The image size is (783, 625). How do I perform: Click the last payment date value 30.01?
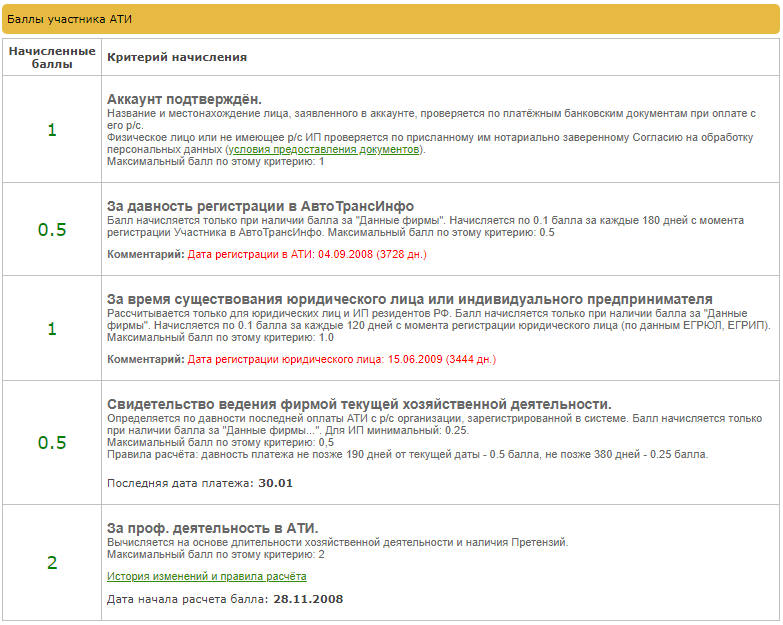pos(275,483)
